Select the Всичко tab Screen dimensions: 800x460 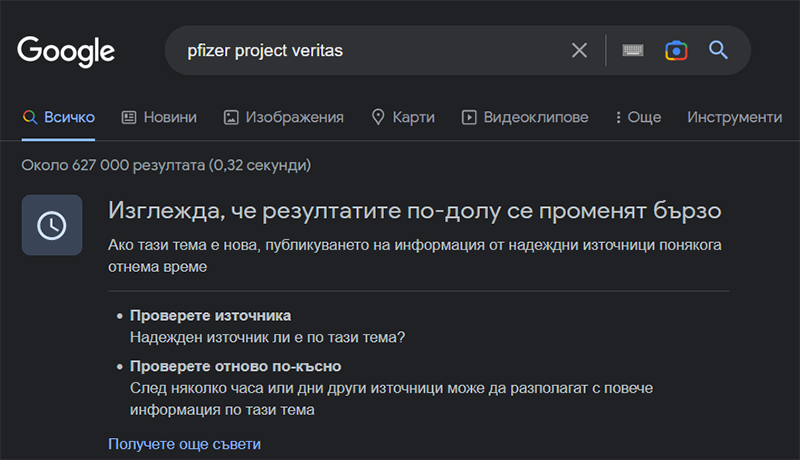59,117
